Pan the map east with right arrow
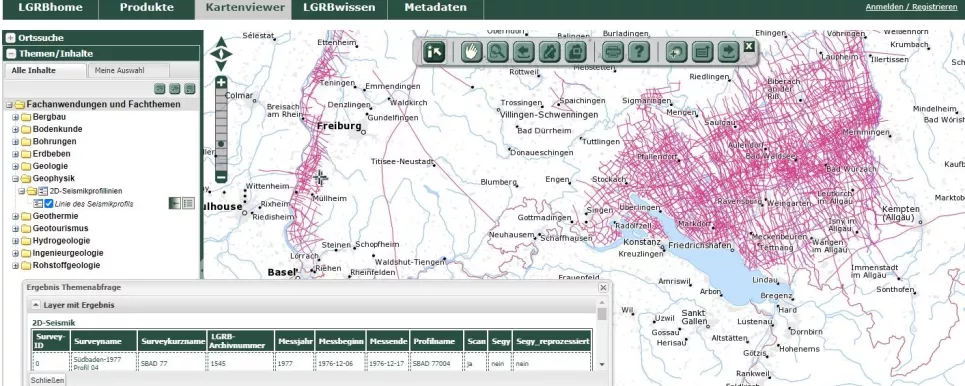 (x=229, y=54)
